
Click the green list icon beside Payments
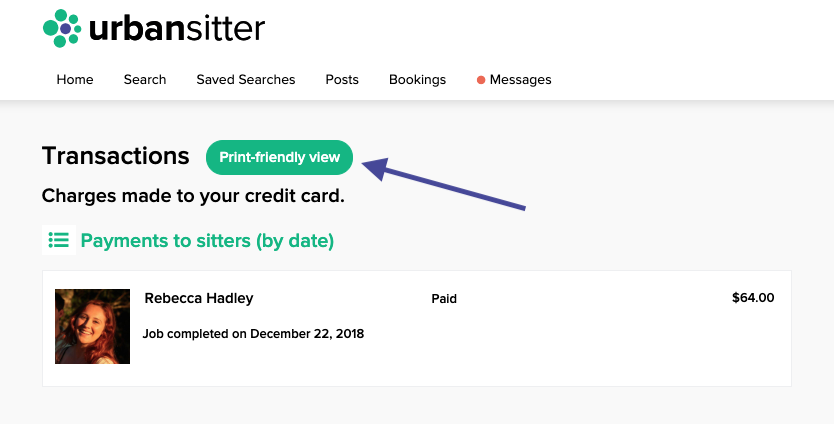[x=59, y=240]
